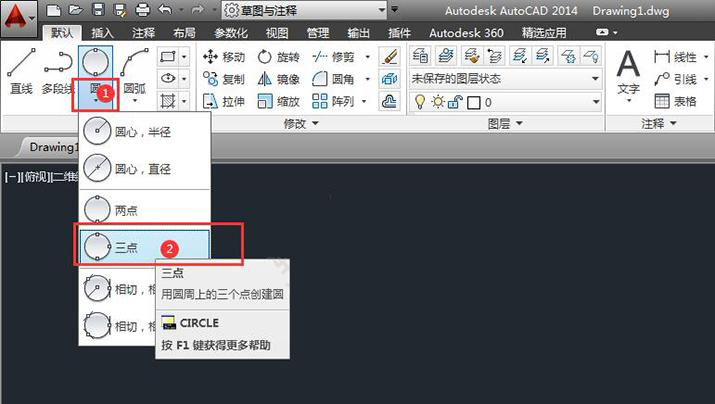Viewport: 715px width, 404px height.
Task: Switch to the Insert (插入) ribbon tab
Action: [x=102, y=33]
